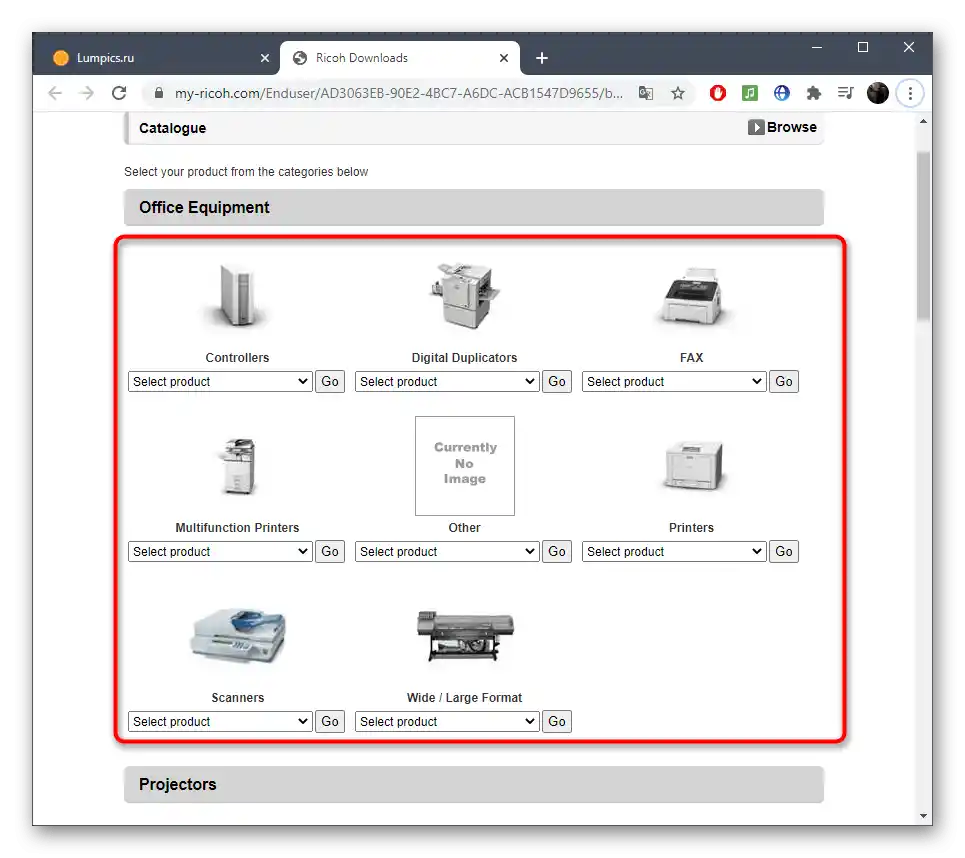965x858 pixels.
Task: Click the padlock site info icon
Action: 159,93
